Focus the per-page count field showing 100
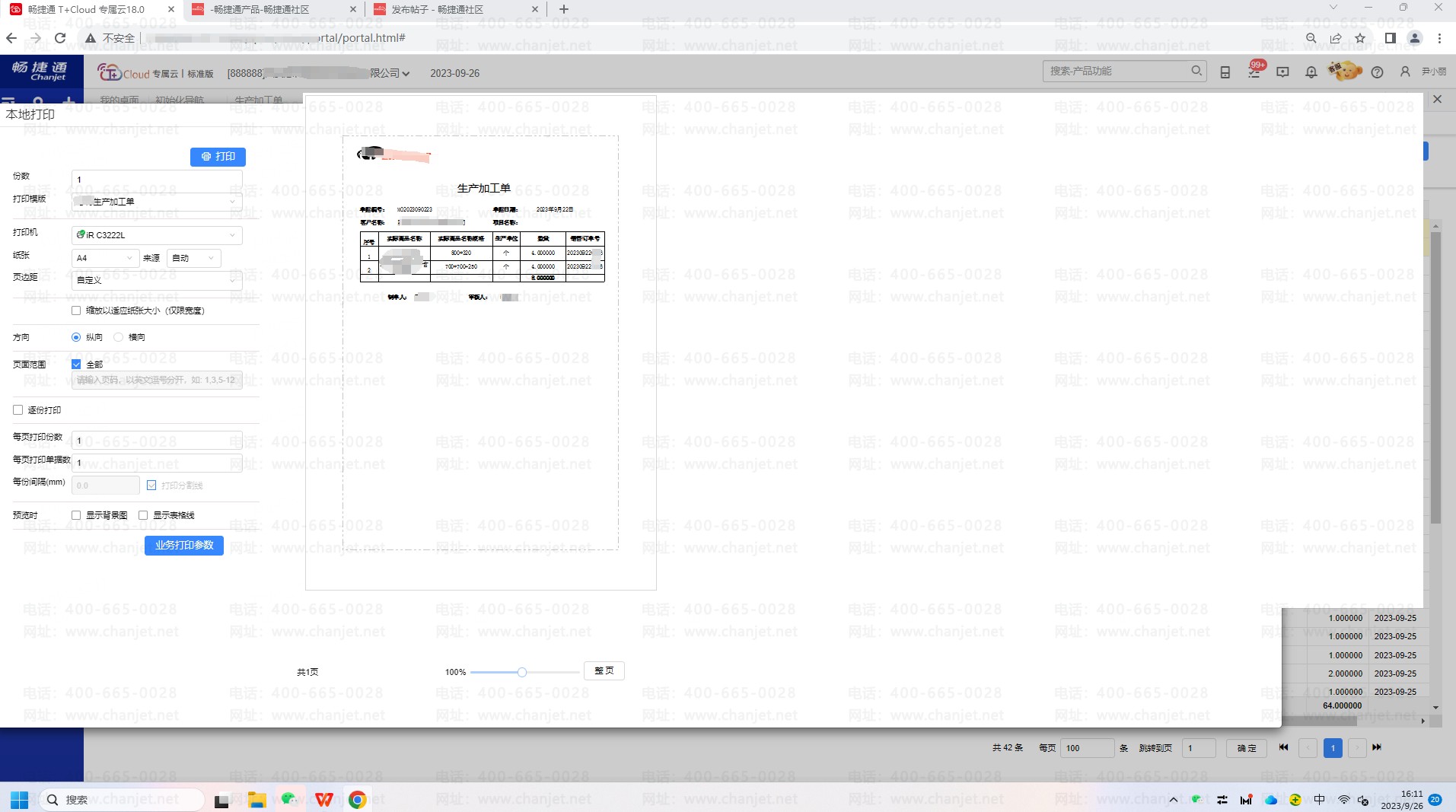1456x812 pixels. tap(1088, 748)
